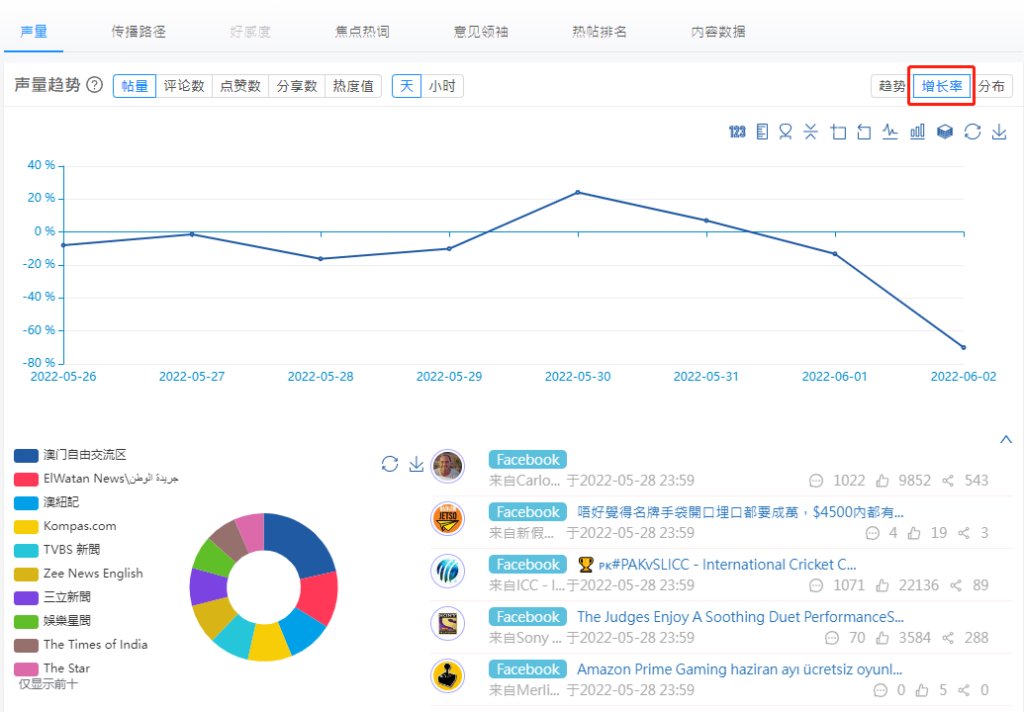Switch time granularity to 小时
This screenshot has width=1024, height=712.
442,86
